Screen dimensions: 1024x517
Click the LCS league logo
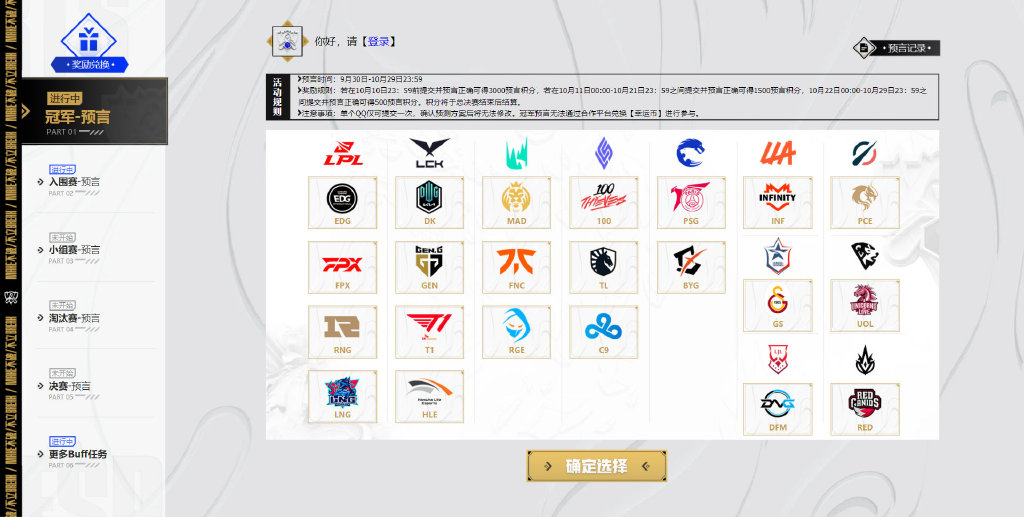point(603,153)
